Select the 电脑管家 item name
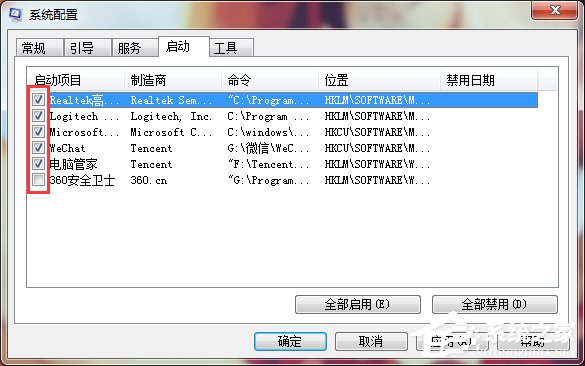 73,164
